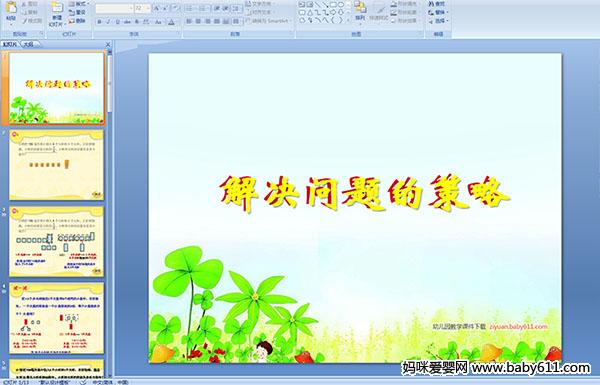Click the Paste clipboard icon
600x385 pixels.
[11, 8]
